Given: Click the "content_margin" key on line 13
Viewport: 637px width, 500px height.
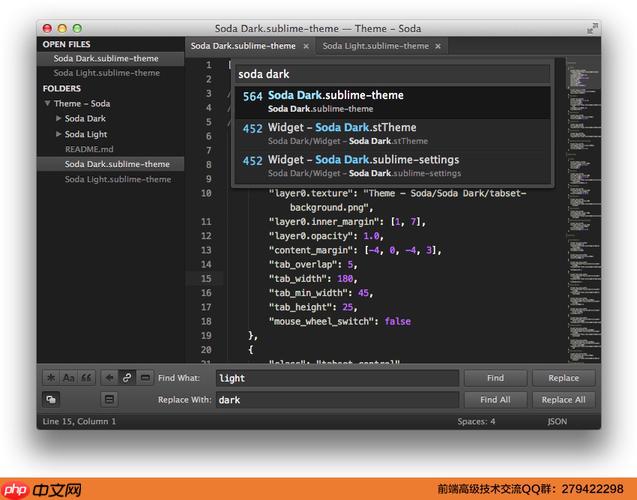Looking at the screenshot, I should pos(311,250).
